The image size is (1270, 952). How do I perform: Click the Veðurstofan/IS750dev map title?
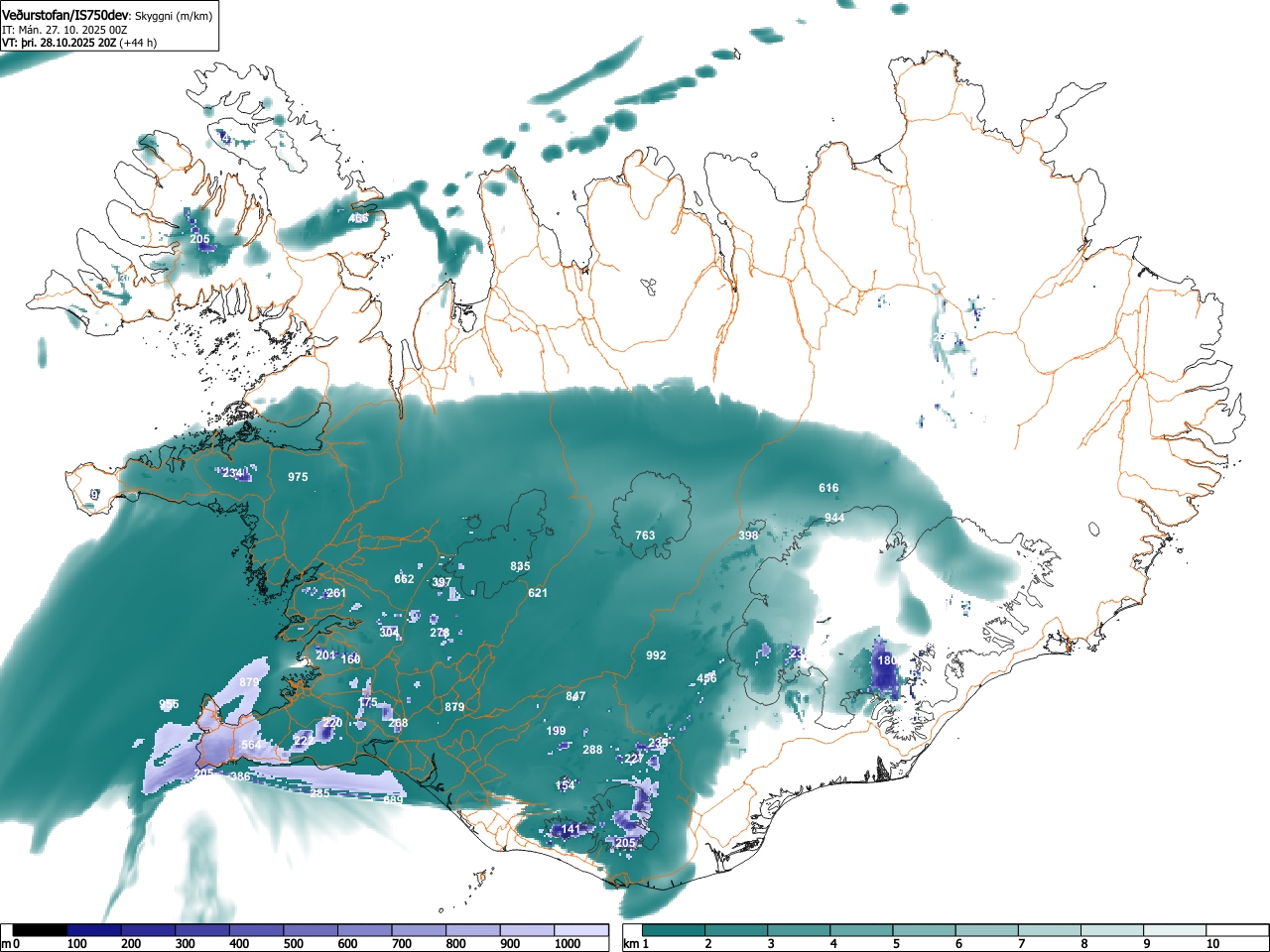coord(65,16)
